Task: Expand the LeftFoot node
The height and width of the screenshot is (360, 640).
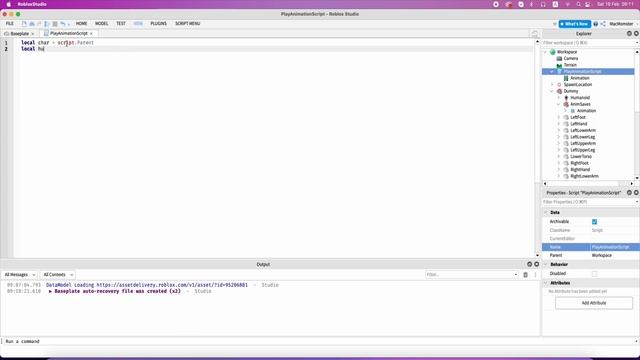Action: click(x=559, y=117)
